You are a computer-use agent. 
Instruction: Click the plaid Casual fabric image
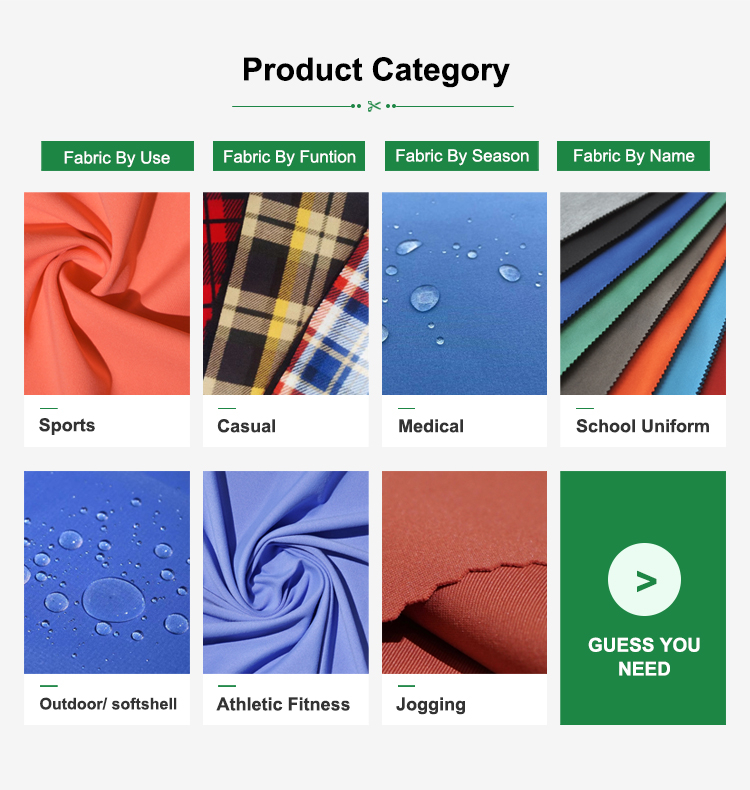pos(286,293)
